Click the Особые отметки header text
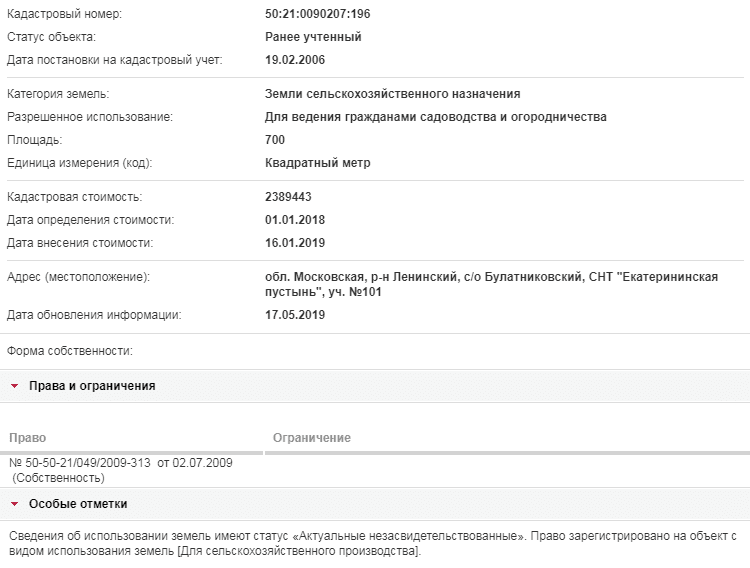The width and height of the screenshot is (750, 568). pyautogui.click(x=78, y=504)
